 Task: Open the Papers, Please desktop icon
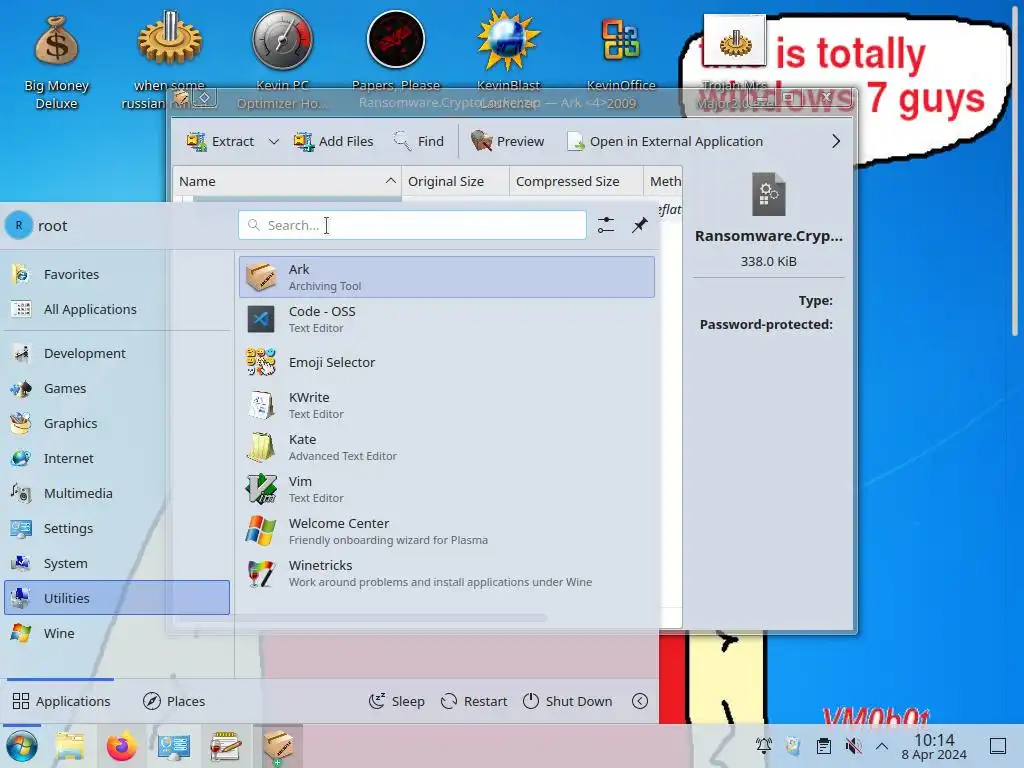pyautogui.click(x=396, y=52)
